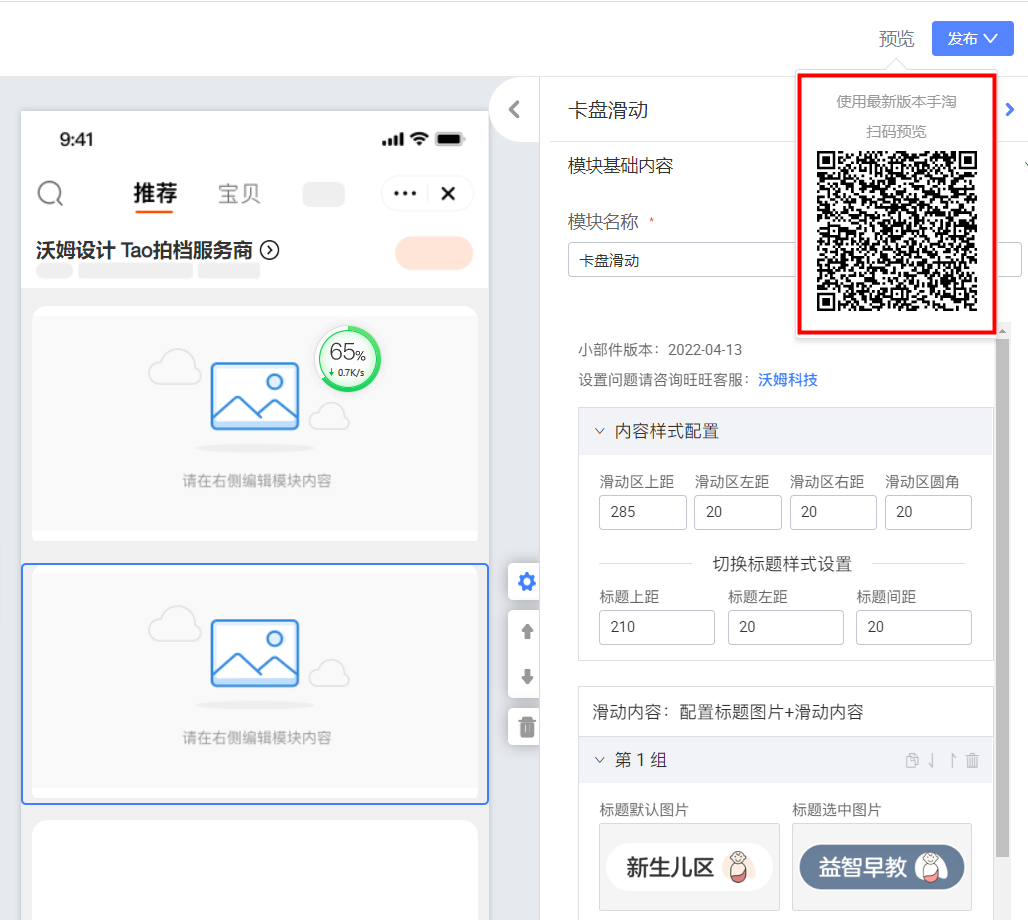This screenshot has width=1028, height=920.
Task: Open the 沃姆科技 support link
Action: 787,380
